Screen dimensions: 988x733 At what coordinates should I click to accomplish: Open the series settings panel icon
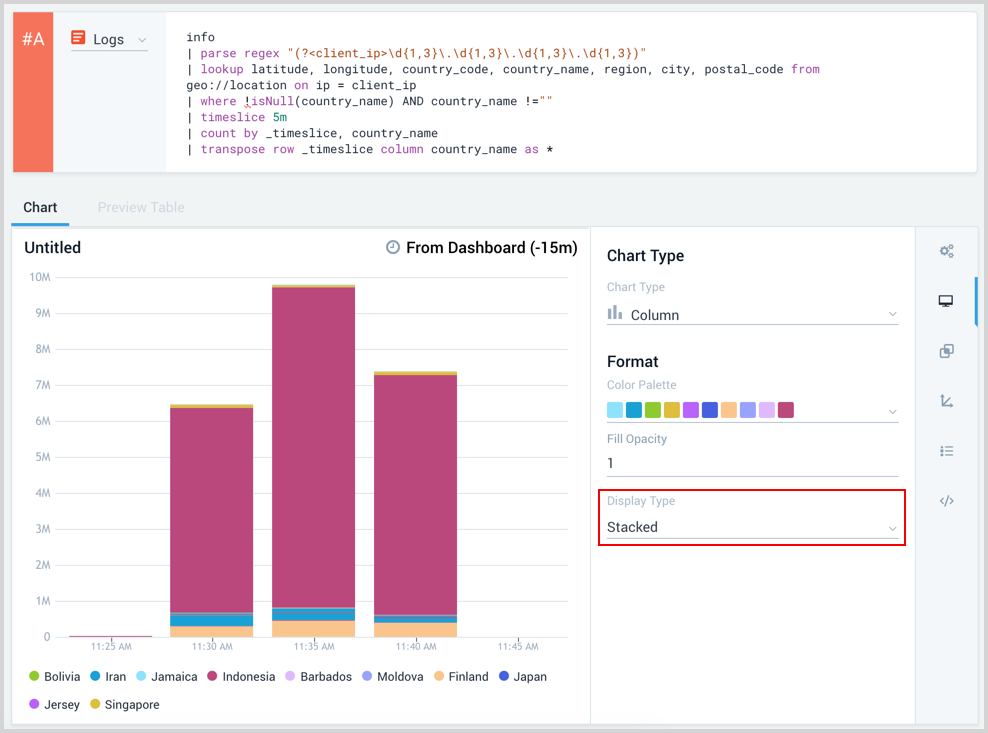tap(946, 351)
